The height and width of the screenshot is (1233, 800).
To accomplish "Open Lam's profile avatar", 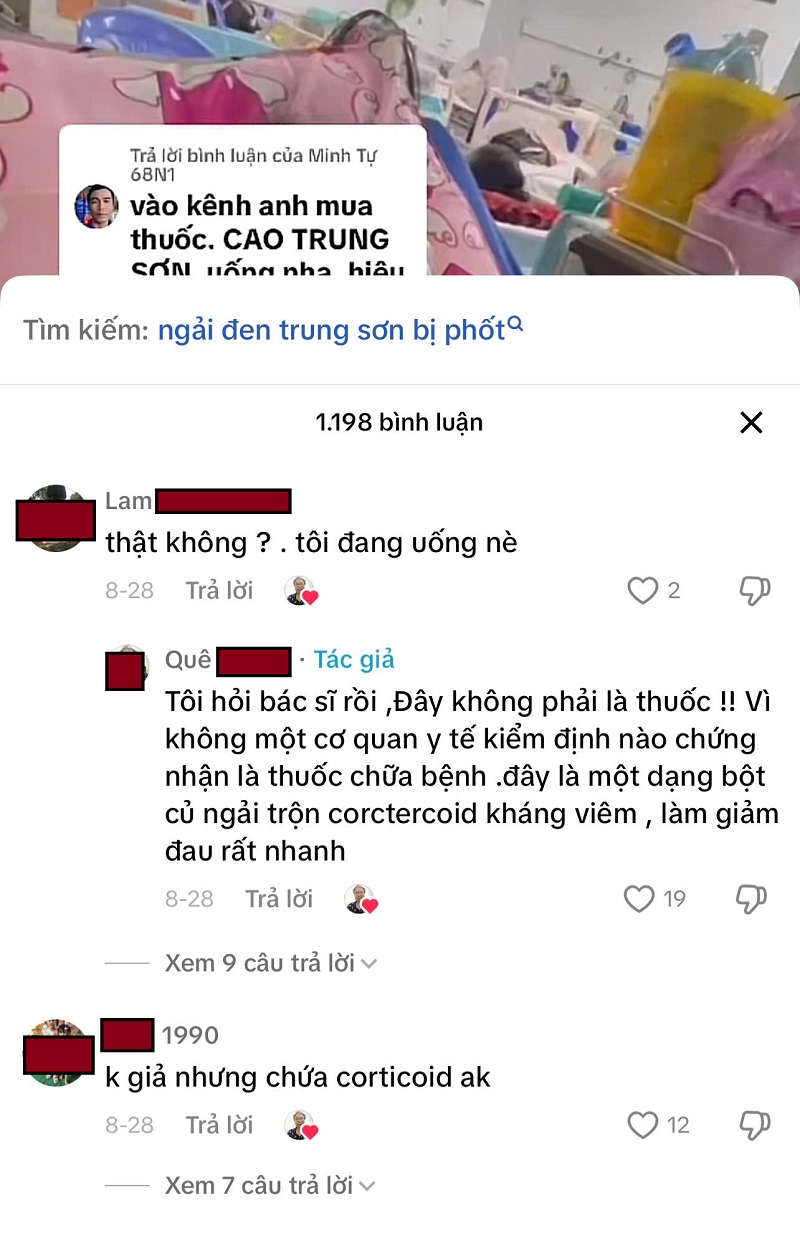I will tap(55, 518).
